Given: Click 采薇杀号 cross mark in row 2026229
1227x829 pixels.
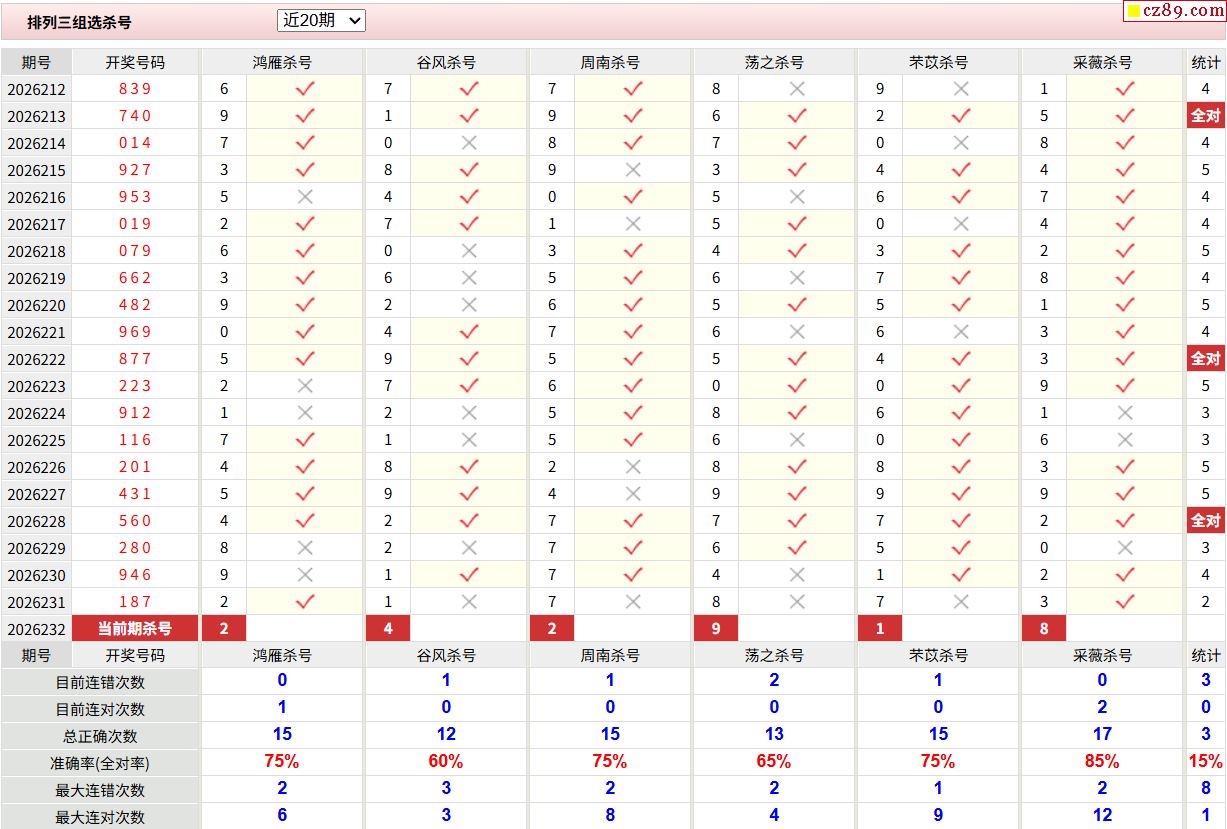Looking at the screenshot, I should (1125, 547).
